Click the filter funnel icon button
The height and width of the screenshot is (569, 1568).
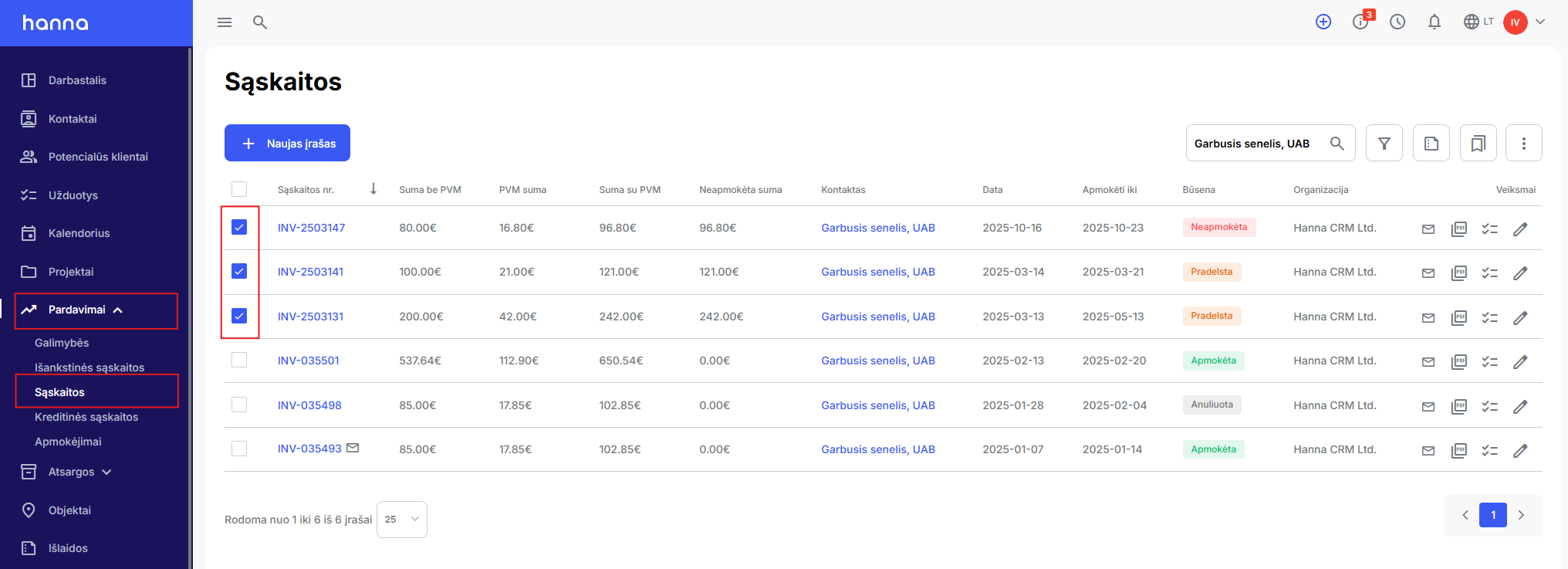coord(1384,143)
